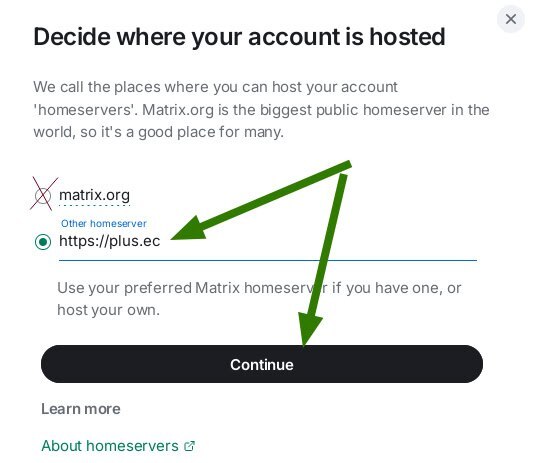Click the external link icon beside About homeservers
The width and height of the screenshot is (533, 463).
click(189, 446)
